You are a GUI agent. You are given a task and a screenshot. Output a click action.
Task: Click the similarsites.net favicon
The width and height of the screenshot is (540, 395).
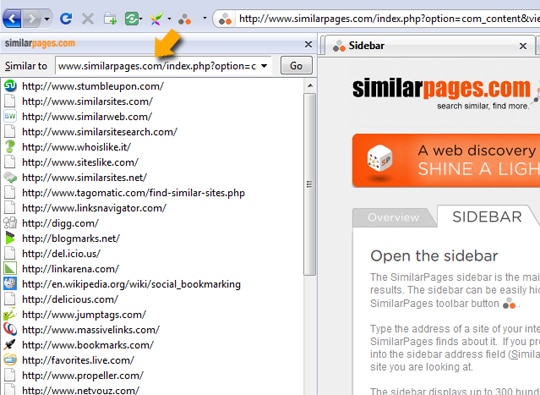pyautogui.click(x=10, y=177)
